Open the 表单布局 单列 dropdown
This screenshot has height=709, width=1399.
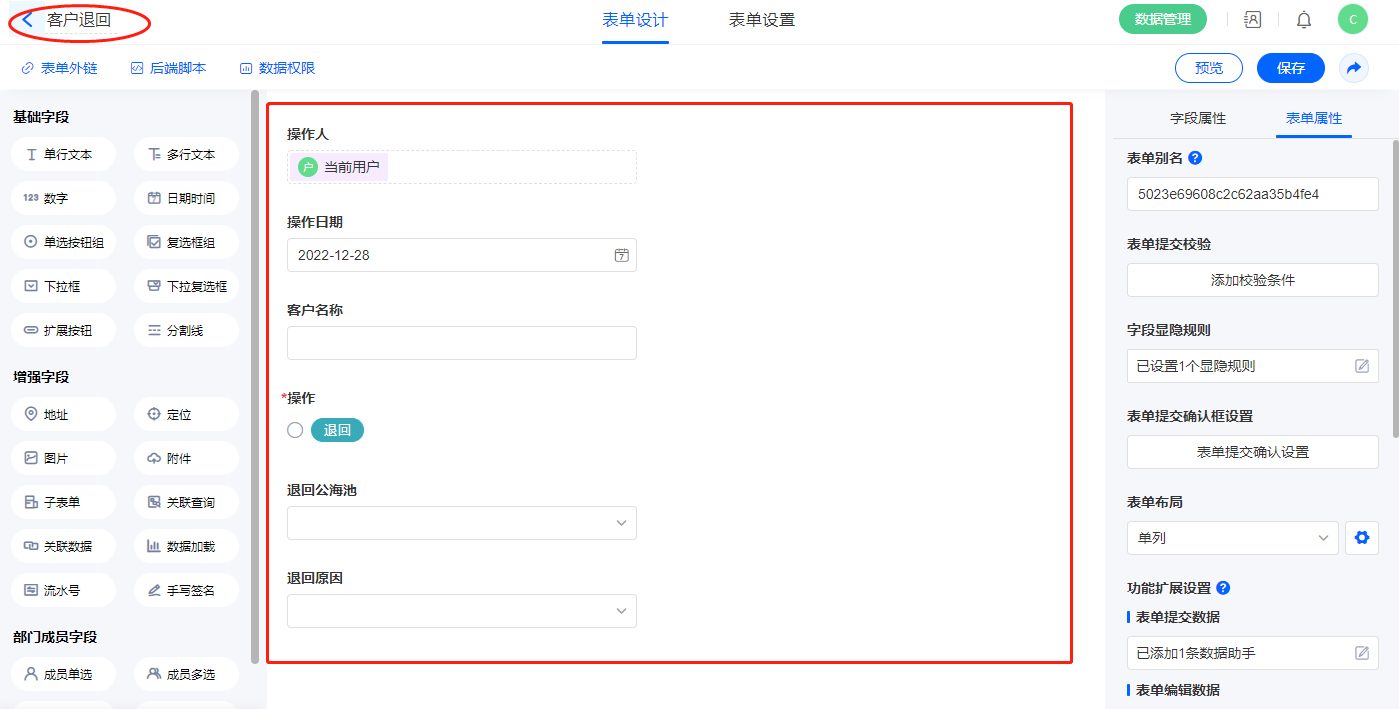point(1232,538)
